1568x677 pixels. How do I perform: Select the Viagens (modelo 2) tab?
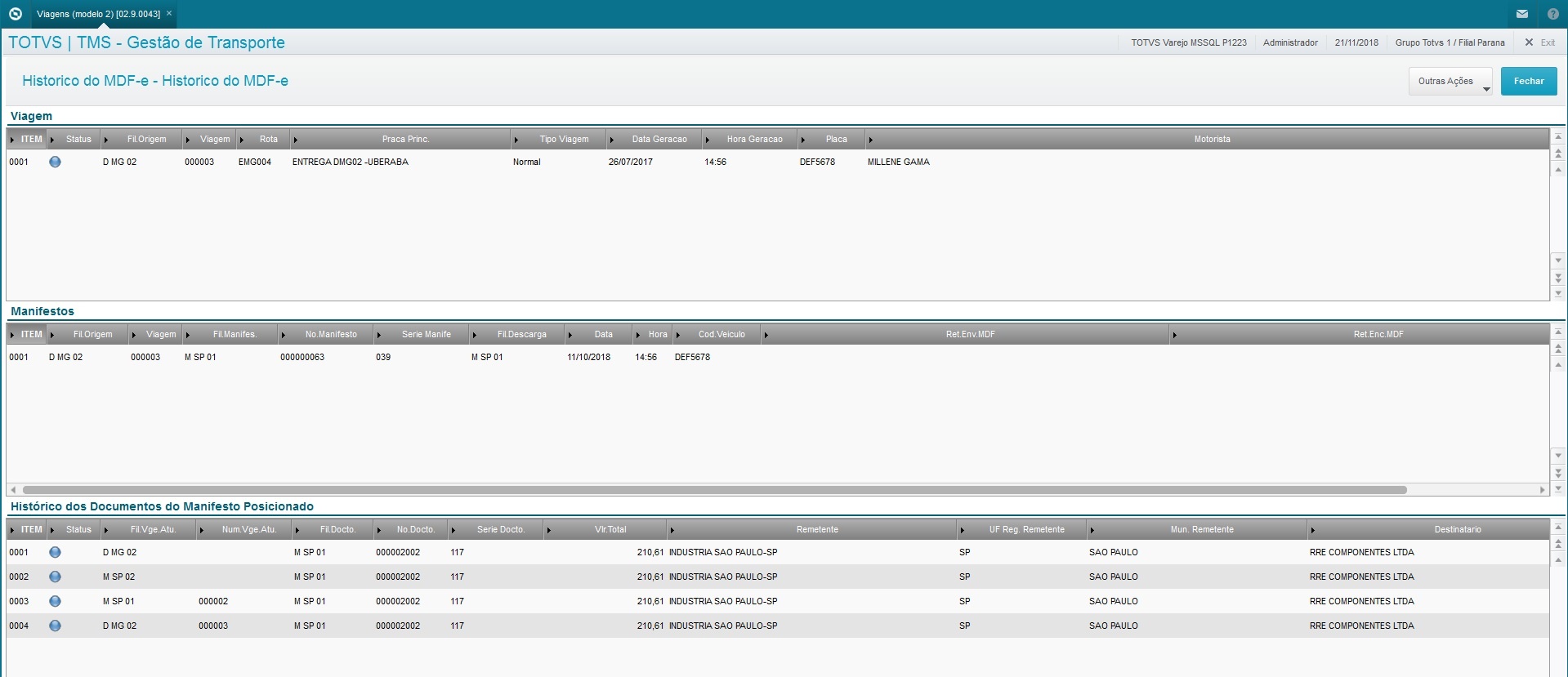pyautogui.click(x=98, y=14)
